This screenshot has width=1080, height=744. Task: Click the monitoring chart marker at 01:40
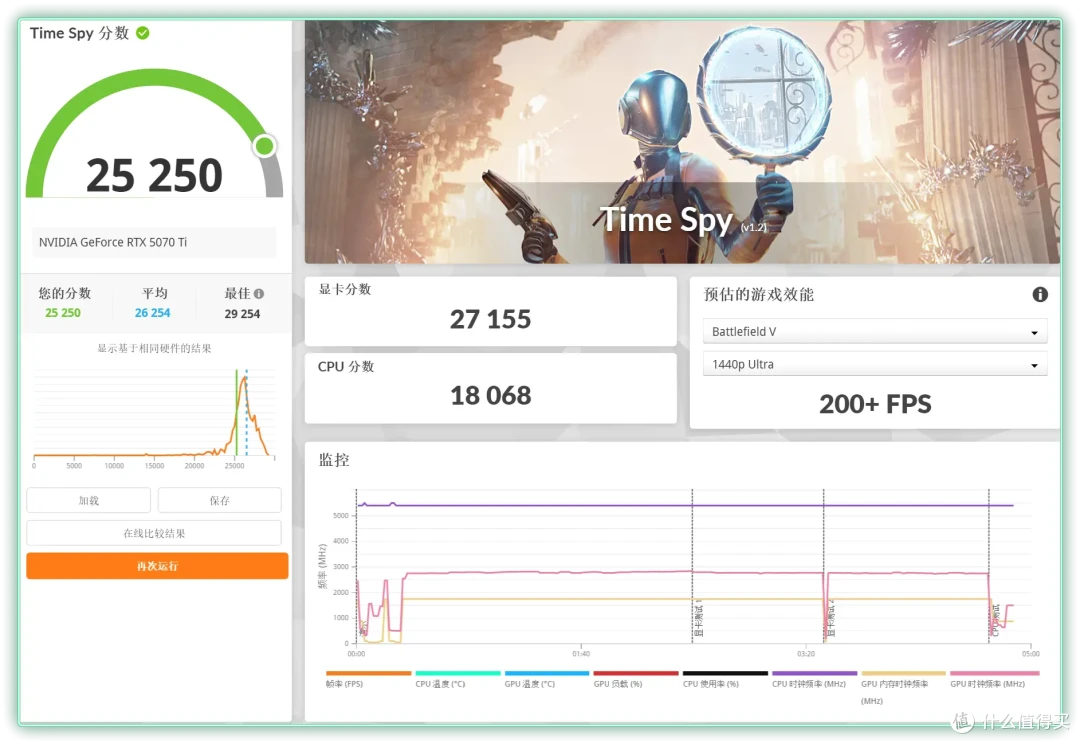[581, 653]
